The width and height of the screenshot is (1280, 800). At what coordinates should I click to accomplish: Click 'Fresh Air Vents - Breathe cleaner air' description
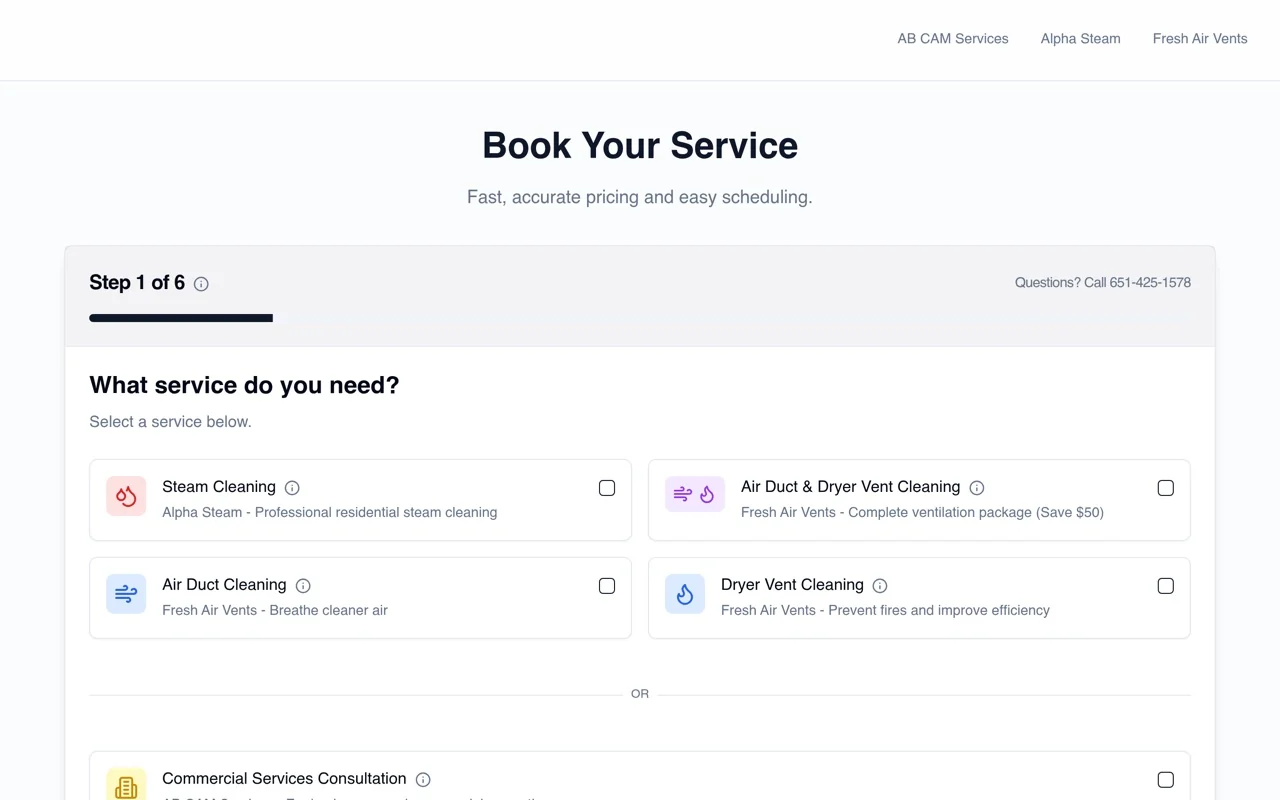point(275,610)
